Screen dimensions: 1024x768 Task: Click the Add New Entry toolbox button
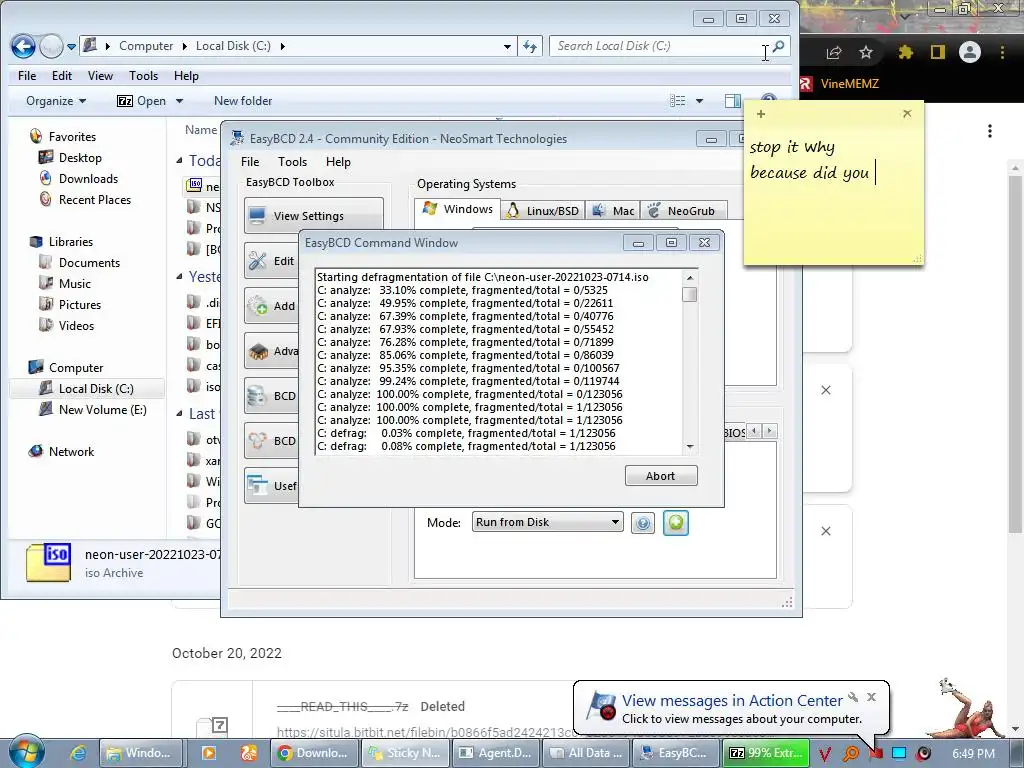[272, 306]
